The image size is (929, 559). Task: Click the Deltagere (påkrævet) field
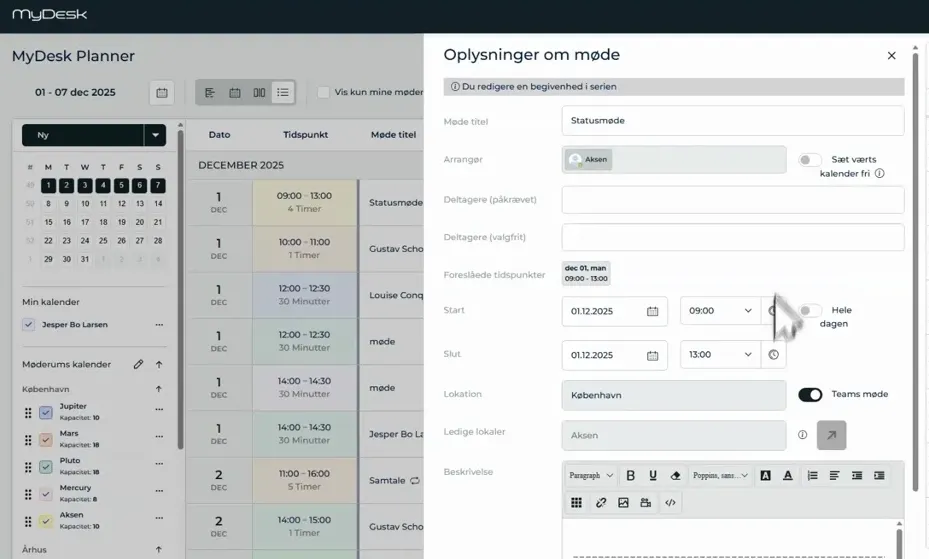[x=733, y=200]
